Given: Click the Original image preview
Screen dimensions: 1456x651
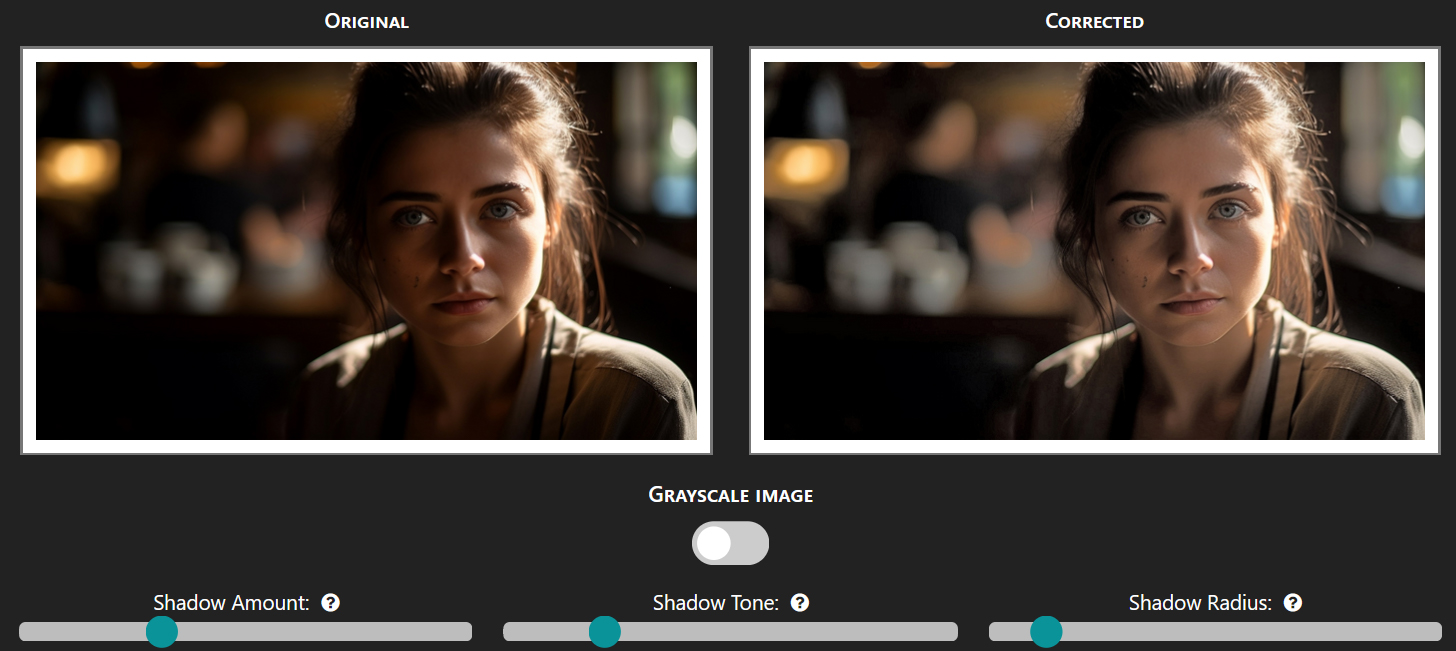Looking at the screenshot, I should pos(366,250).
